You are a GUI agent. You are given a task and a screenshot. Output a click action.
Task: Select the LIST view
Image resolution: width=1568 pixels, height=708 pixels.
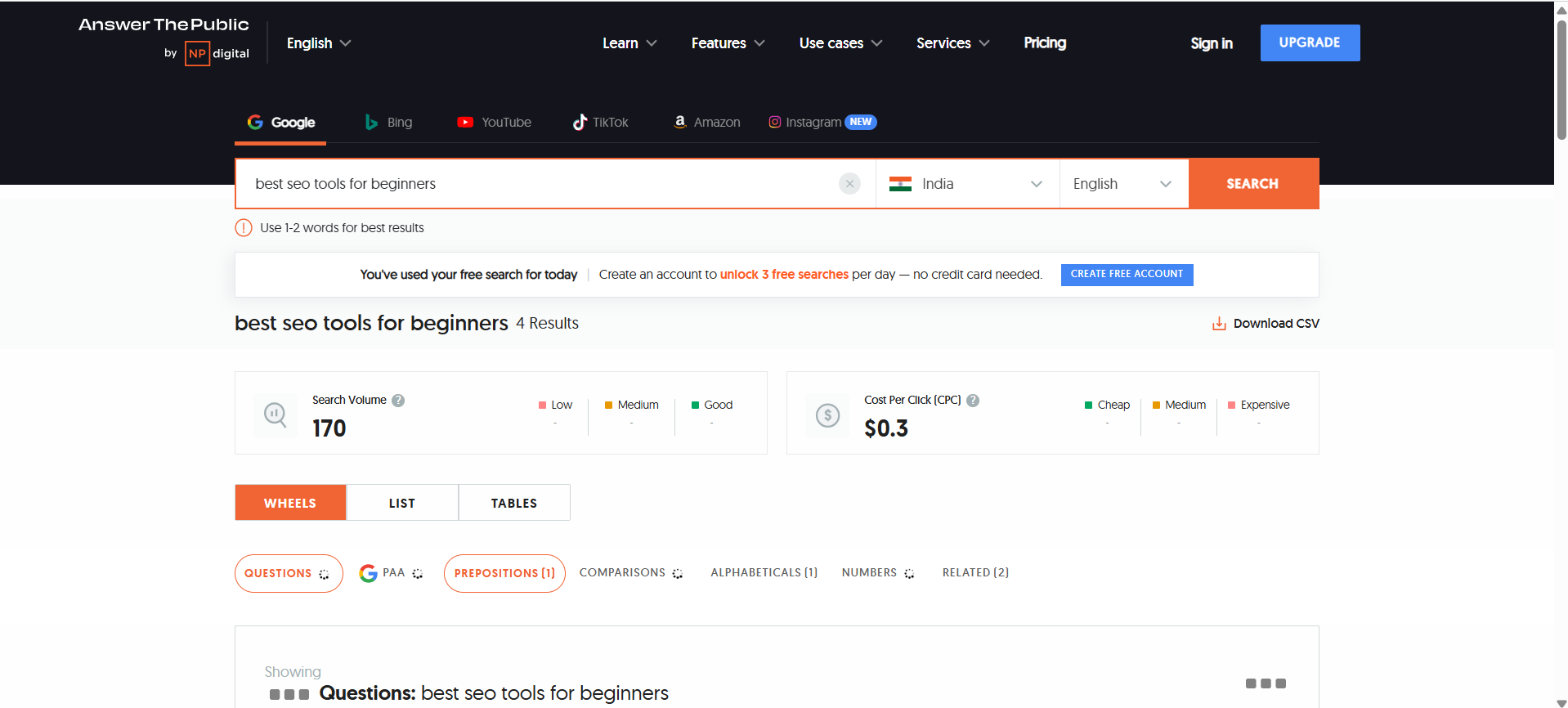tap(402, 503)
